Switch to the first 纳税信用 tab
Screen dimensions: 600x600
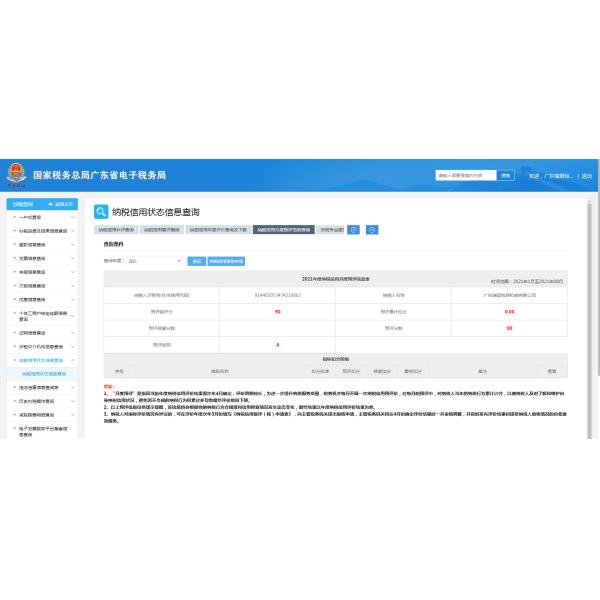click(114, 229)
